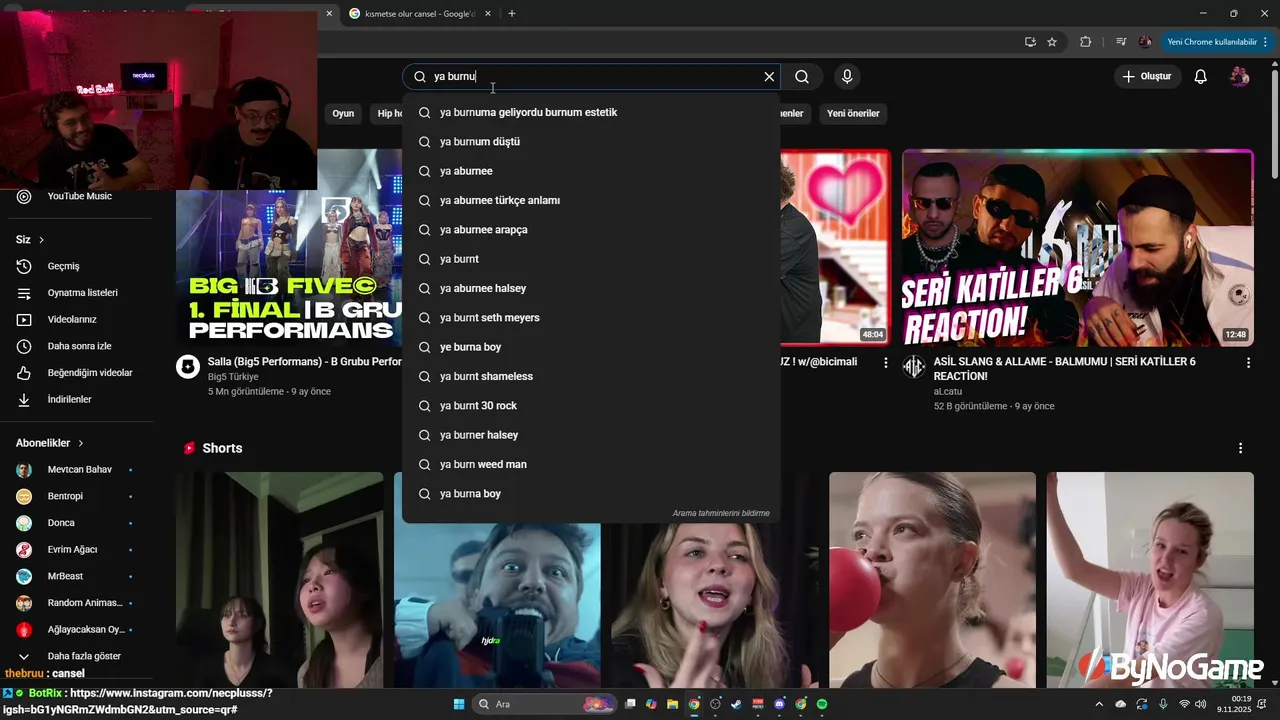Expand Daha fazla göster subscriptions
Image resolution: width=1280 pixels, height=720 pixels.
78,656
